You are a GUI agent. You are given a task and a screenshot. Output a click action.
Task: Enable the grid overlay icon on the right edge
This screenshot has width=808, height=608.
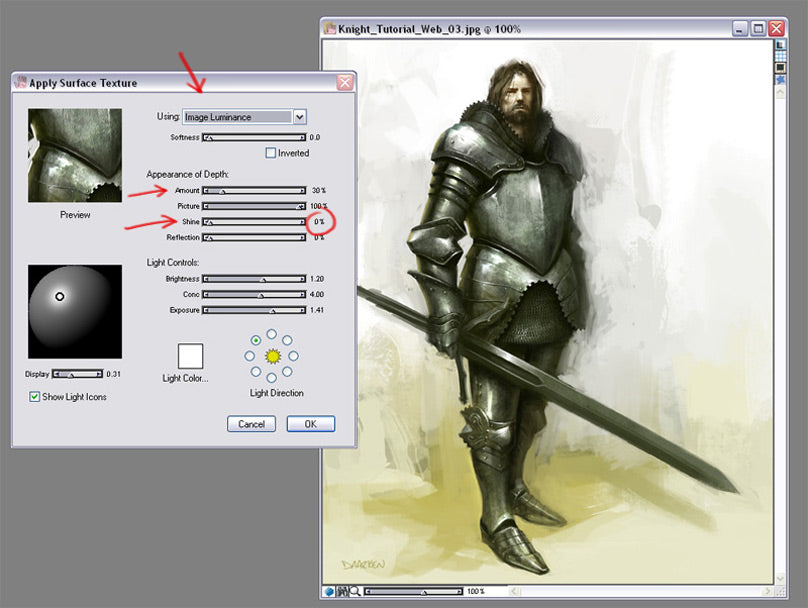click(x=778, y=56)
